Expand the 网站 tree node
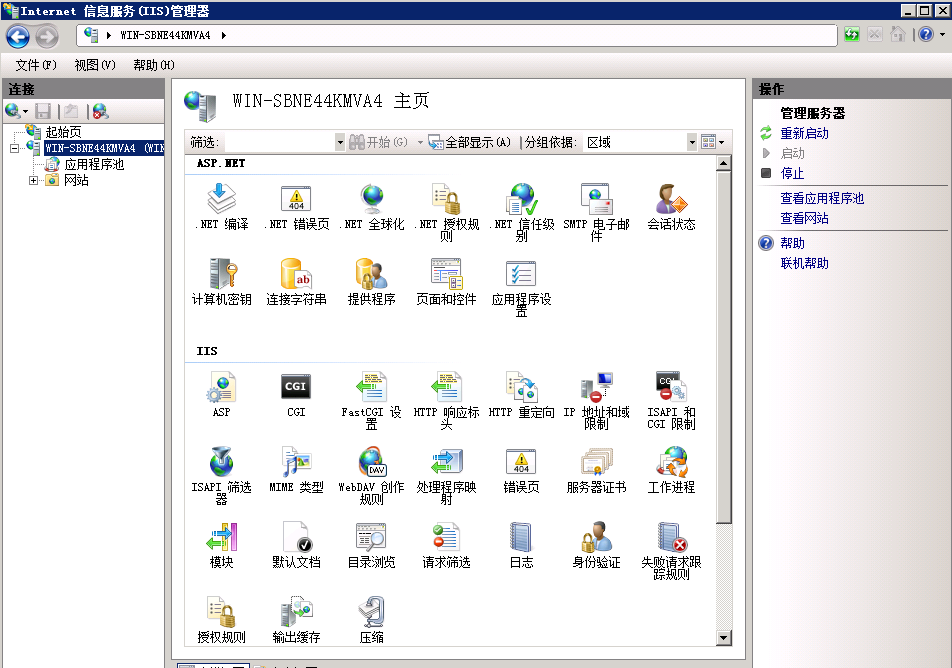Viewport: 952px width, 668px height. [x=33, y=181]
